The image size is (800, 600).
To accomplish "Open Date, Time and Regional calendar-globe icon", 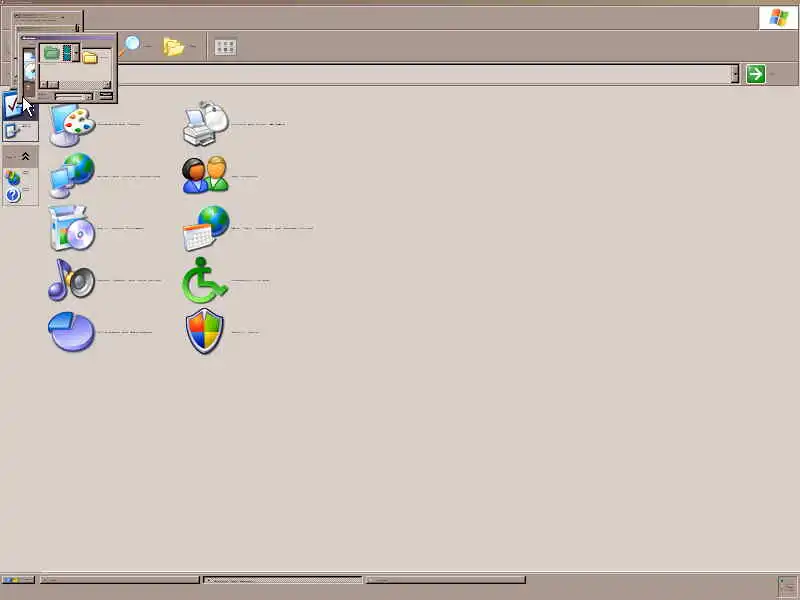I will pyautogui.click(x=206, y=228).
